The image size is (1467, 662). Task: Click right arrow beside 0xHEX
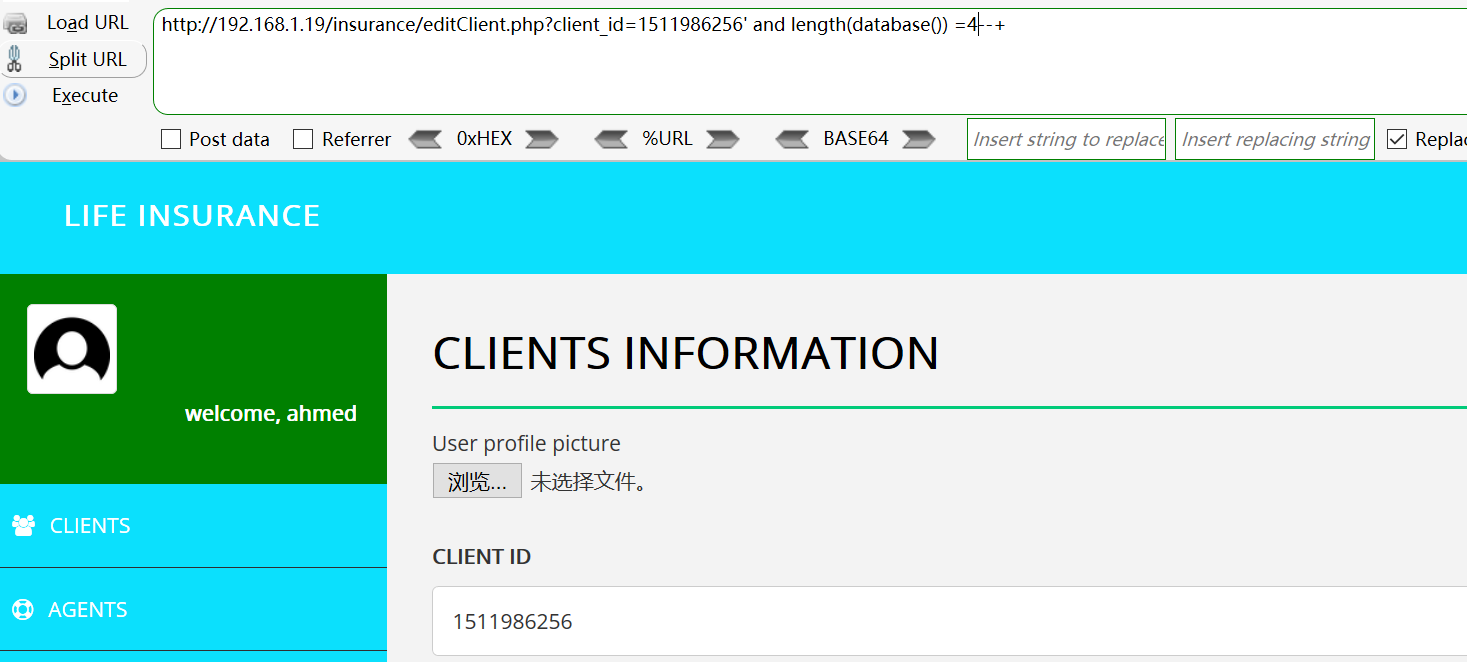(x=541, y=139)
